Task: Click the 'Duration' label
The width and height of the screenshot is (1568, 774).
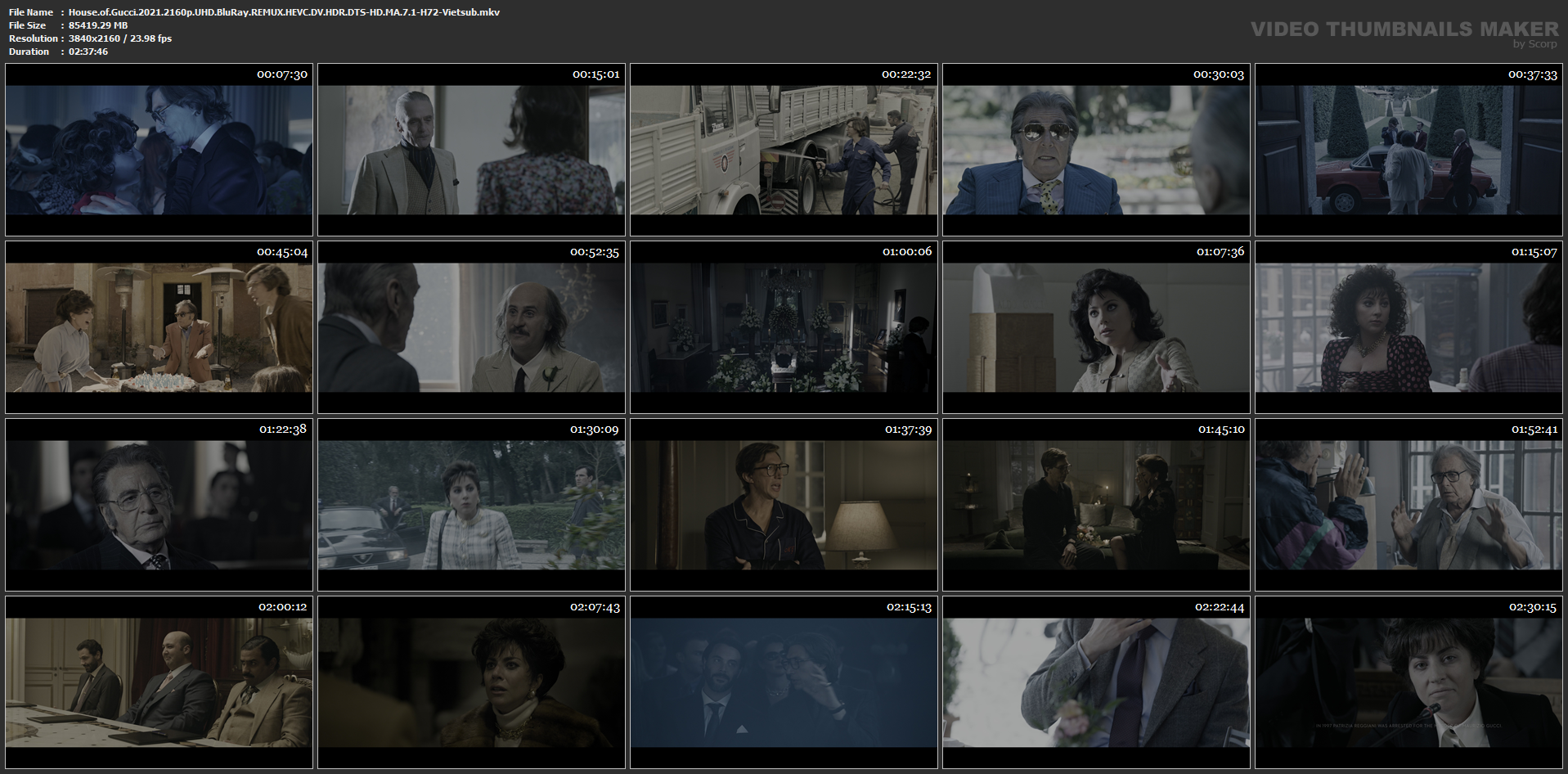Action: (29, 52)
